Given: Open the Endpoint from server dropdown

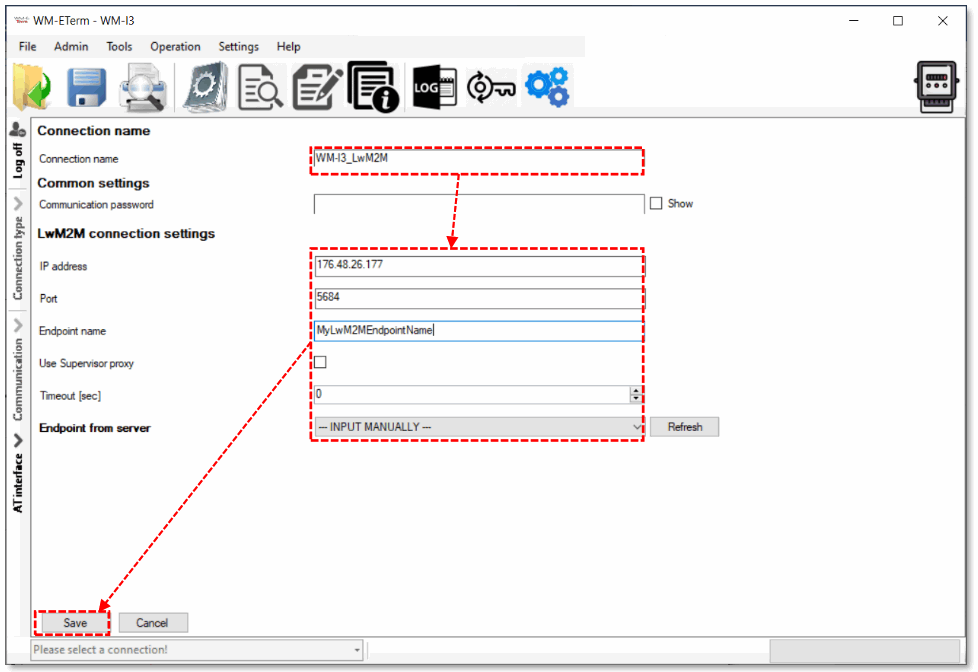Looking at the screenshot, I should pos(636,427).
